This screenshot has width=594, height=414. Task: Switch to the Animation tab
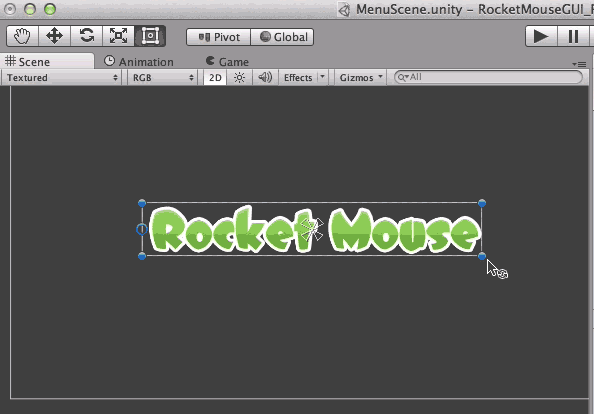tap(139, 62)
